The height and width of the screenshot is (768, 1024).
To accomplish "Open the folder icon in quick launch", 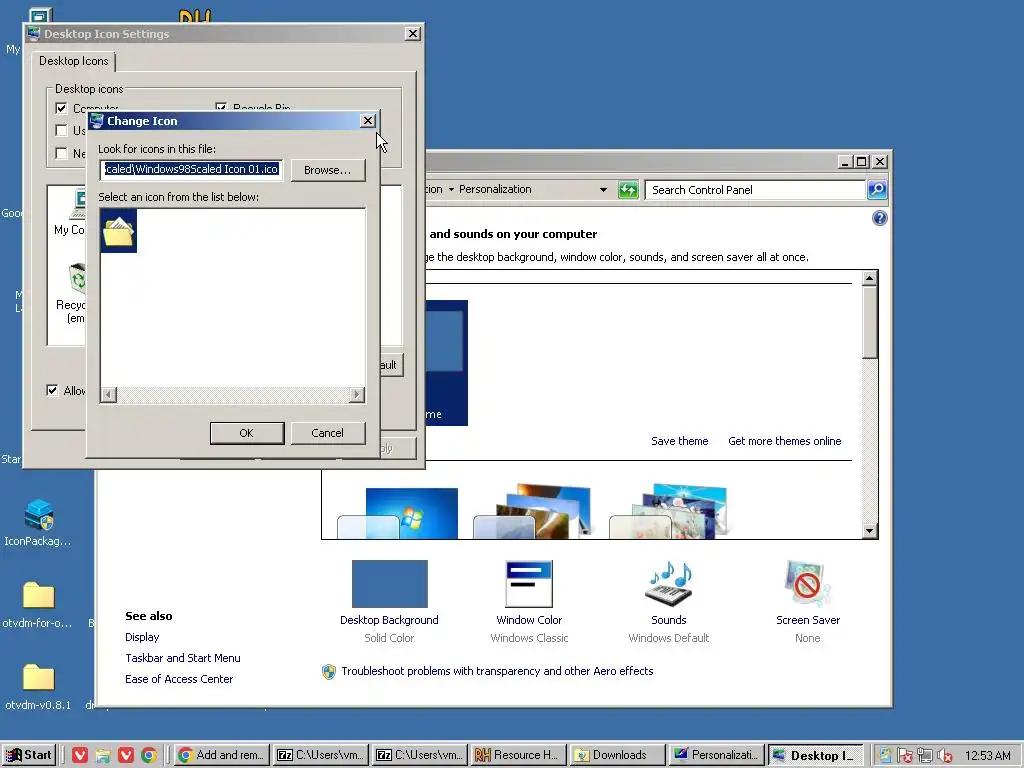I will pyautogui.click(x=103, y=755).
